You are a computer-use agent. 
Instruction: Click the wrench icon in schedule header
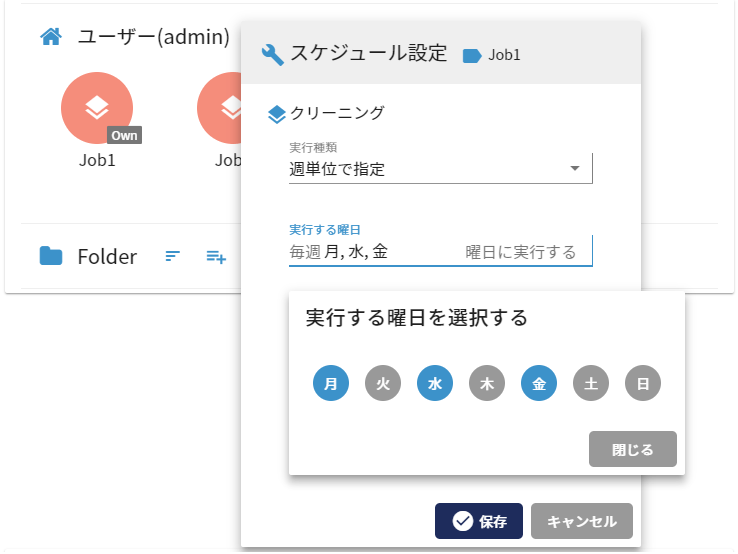point(272,55)
